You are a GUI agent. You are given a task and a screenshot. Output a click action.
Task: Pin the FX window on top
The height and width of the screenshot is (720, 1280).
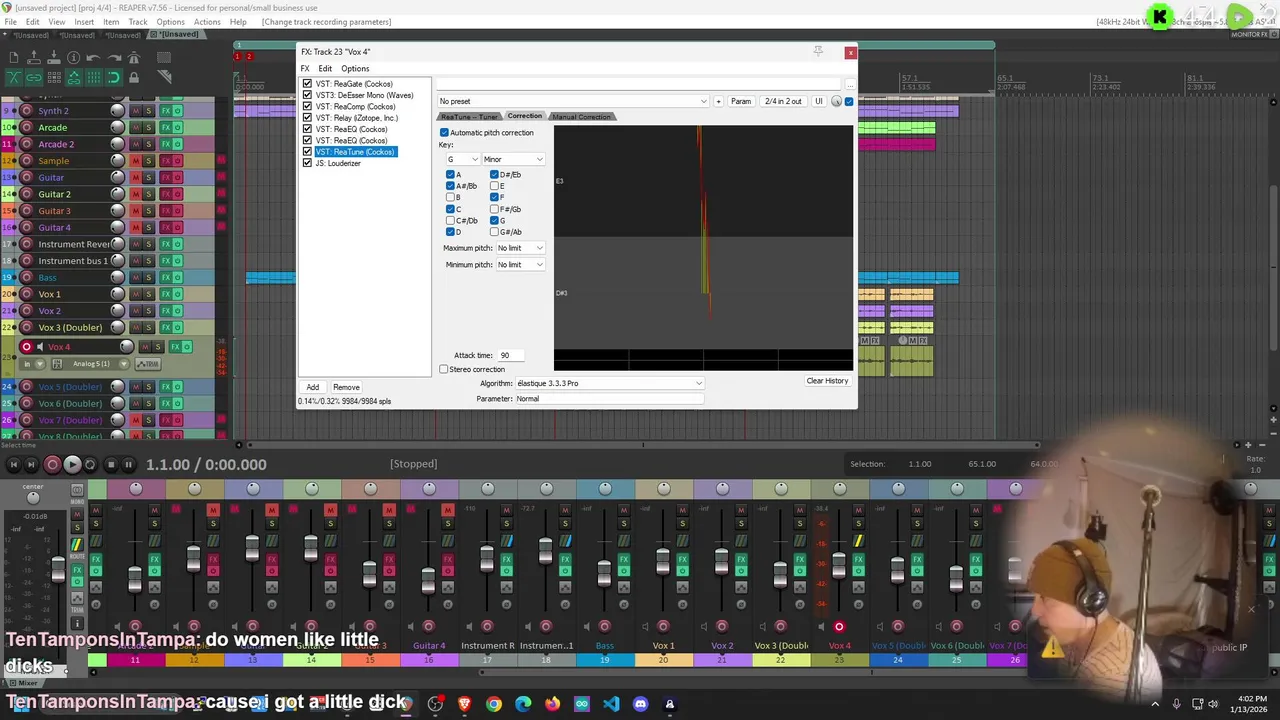tap(818, 51)
